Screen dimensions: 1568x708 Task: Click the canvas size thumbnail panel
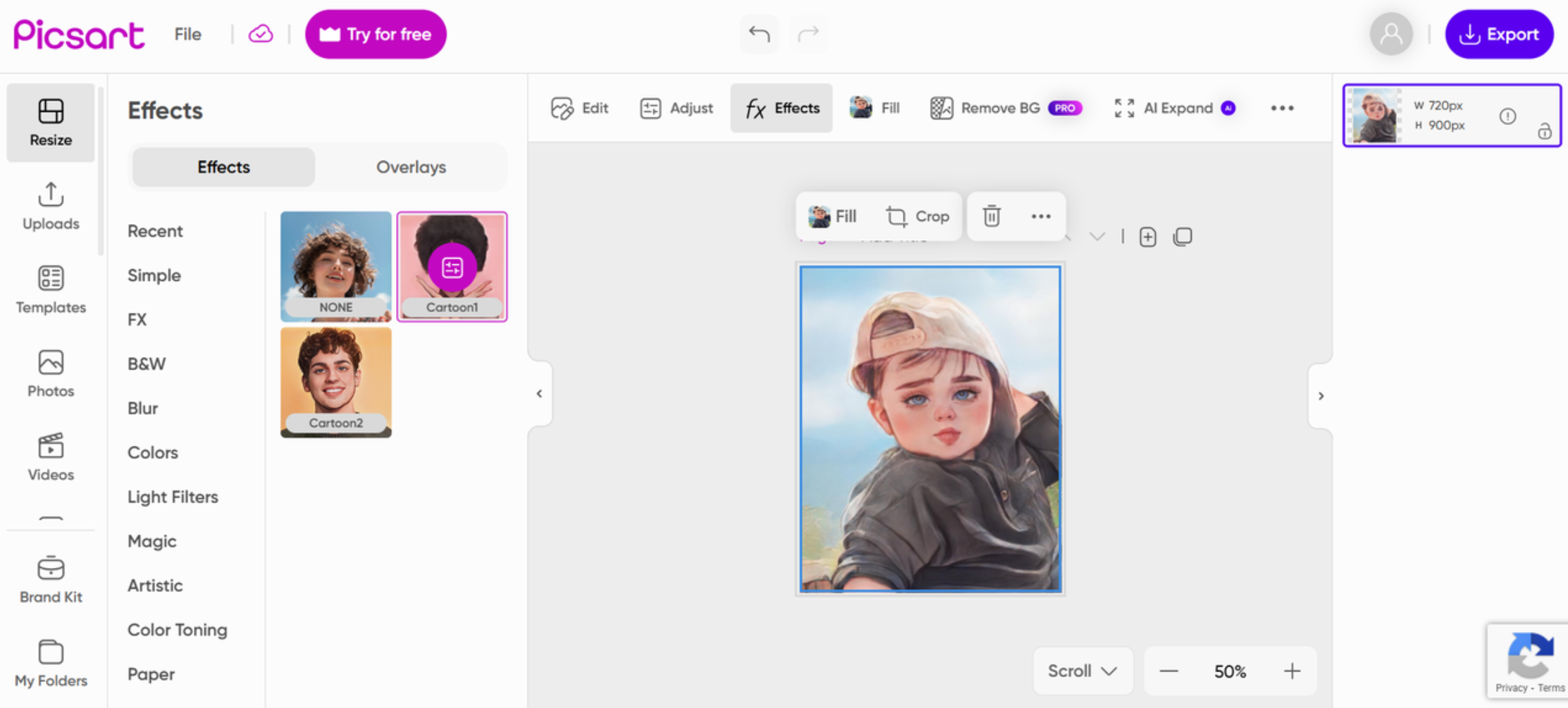point(1452,116)
